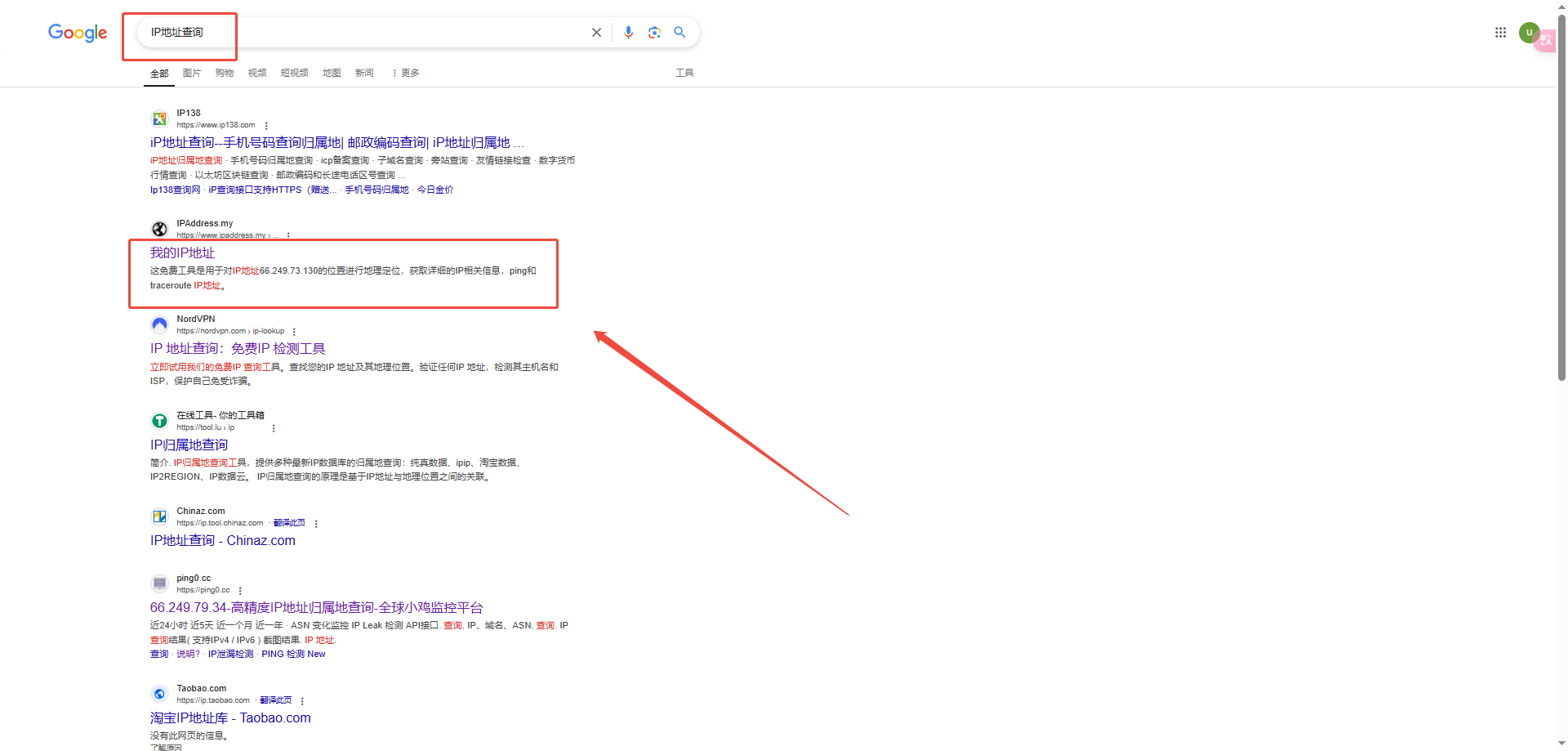This screenshot has height=751, width=1568.
Task: Select the 新闻 tab
Action: (364, 73)
